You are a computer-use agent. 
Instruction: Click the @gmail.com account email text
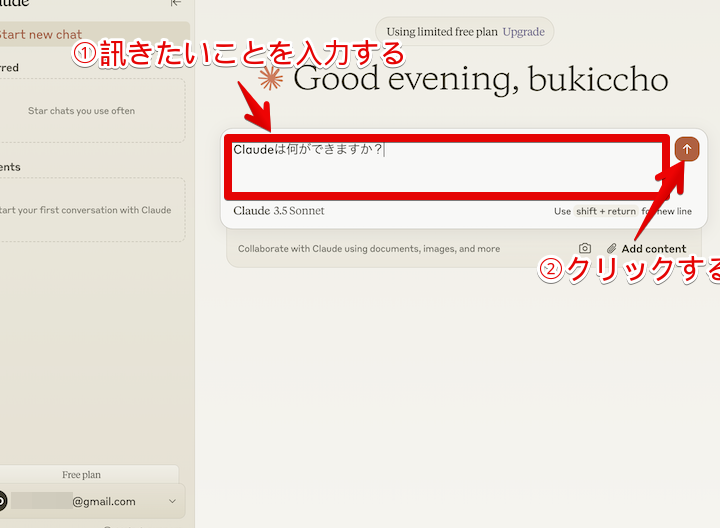[x=104, y=501]
